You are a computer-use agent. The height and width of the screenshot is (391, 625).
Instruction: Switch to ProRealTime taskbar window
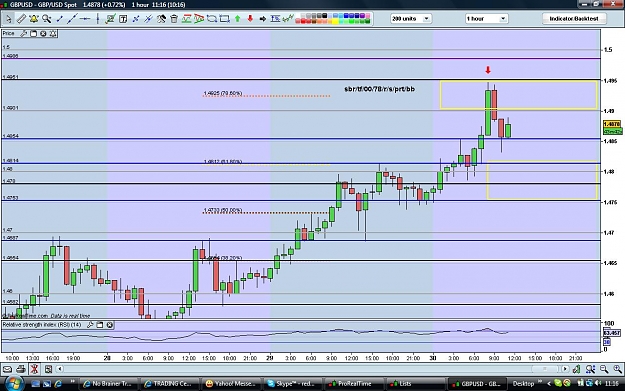point(353,384)
